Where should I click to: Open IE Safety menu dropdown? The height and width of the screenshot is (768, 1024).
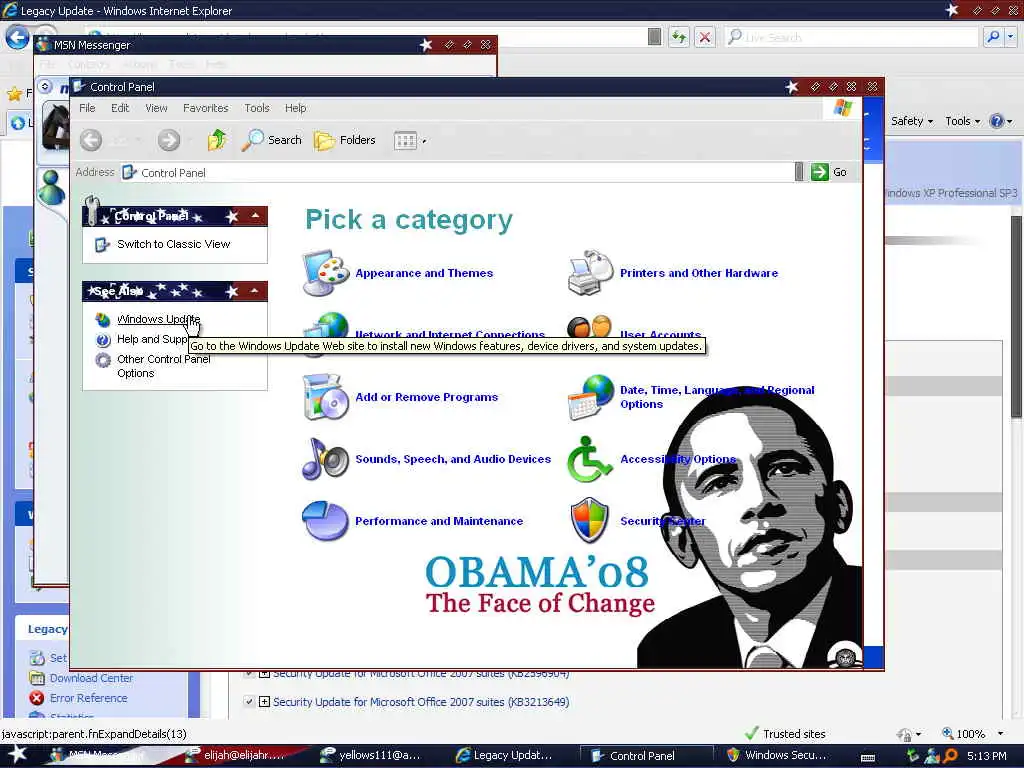[x=912, y=121]
